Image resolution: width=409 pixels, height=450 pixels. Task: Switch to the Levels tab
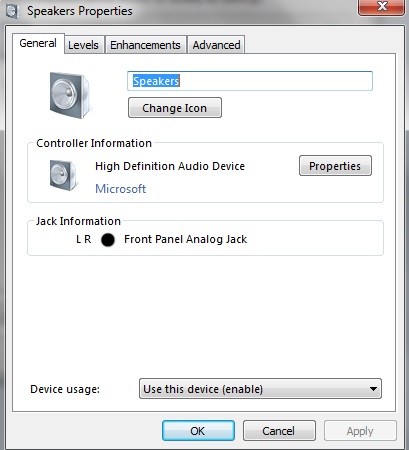click(x=83, y=45)
